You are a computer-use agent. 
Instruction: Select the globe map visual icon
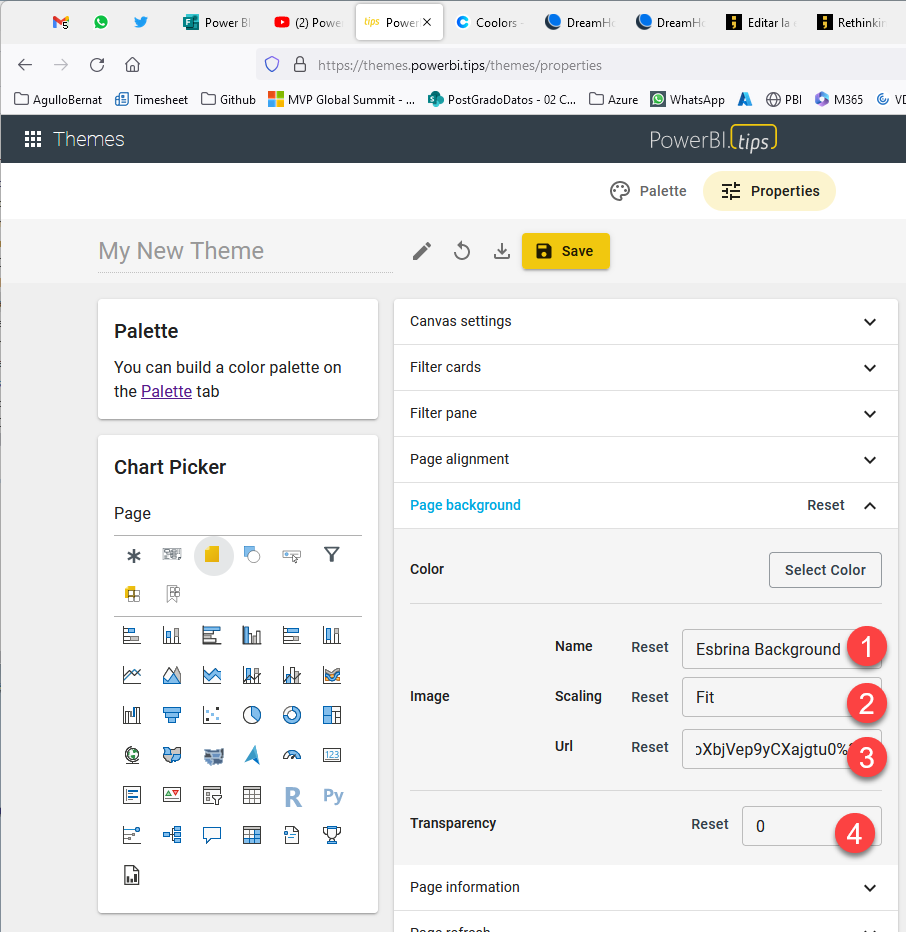click(131, 755)
